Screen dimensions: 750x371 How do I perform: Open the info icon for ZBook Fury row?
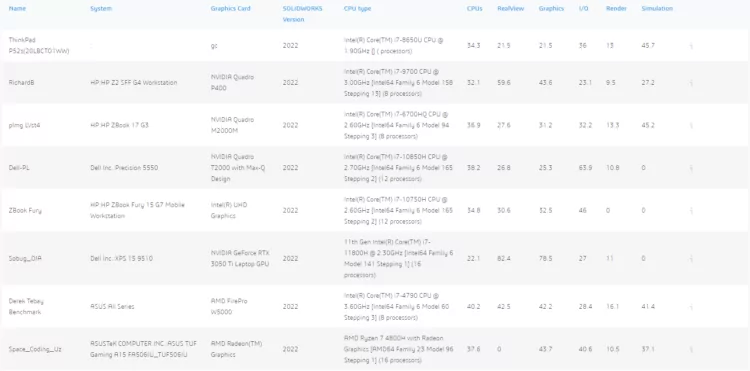click(691, 210)
